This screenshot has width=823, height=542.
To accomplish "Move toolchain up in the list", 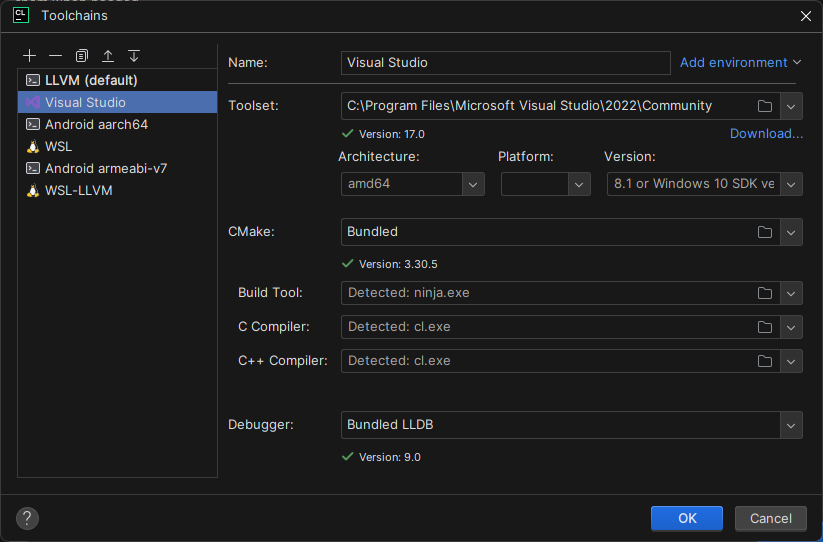I will tap(108, 56).
